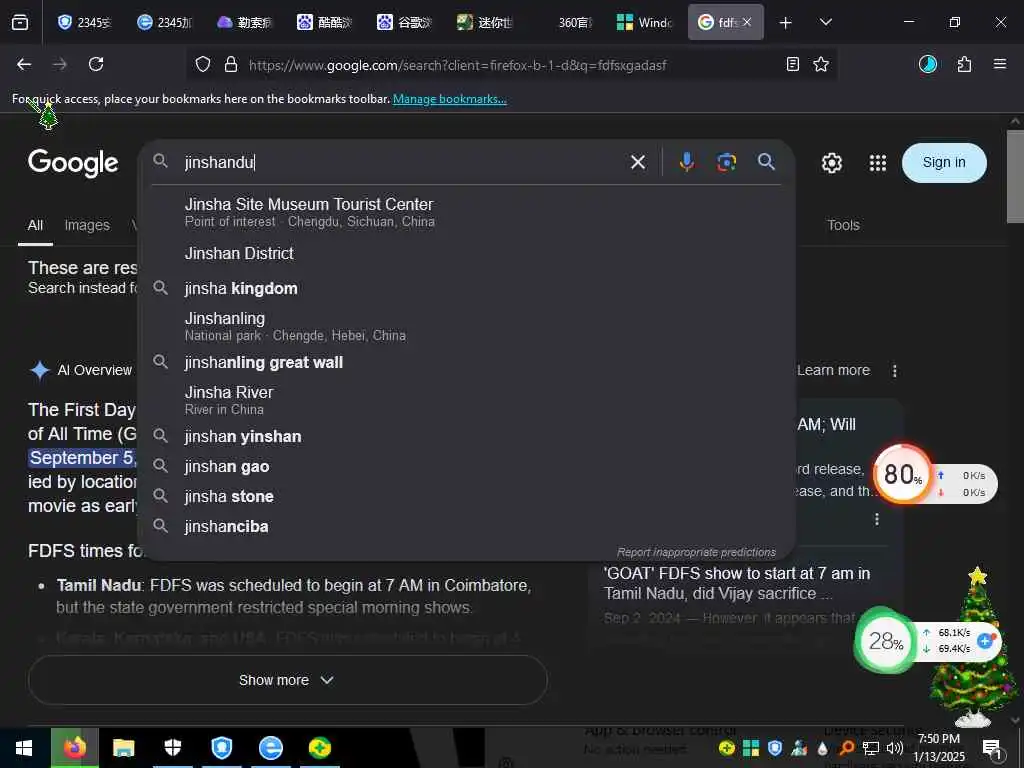Switch to the All results tab

35,225
